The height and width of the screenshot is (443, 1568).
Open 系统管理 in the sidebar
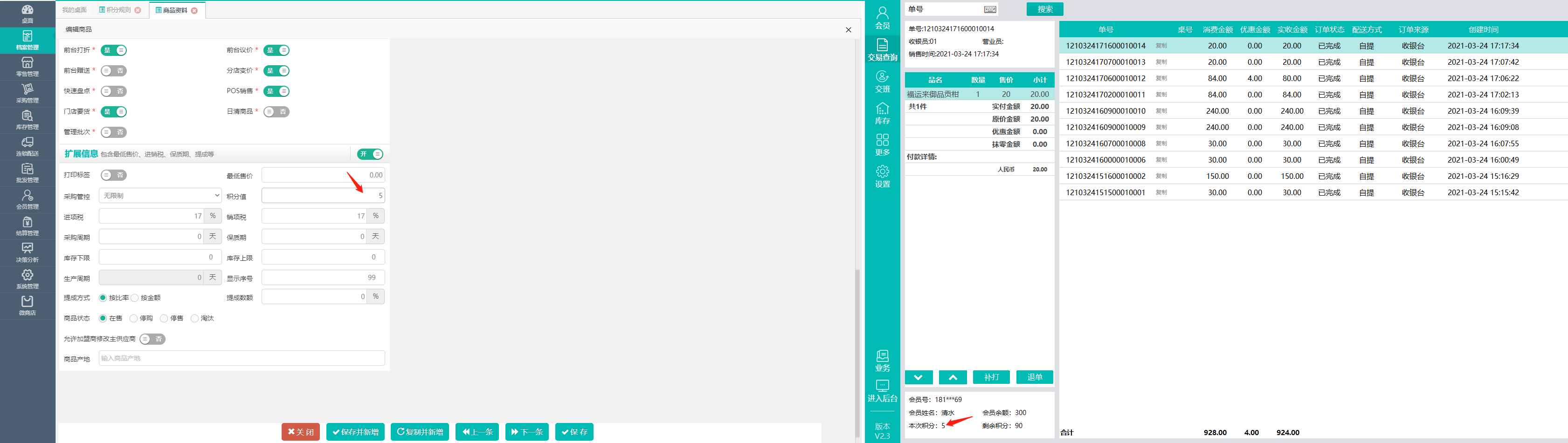pyautogui.click(x=28, y=279)
